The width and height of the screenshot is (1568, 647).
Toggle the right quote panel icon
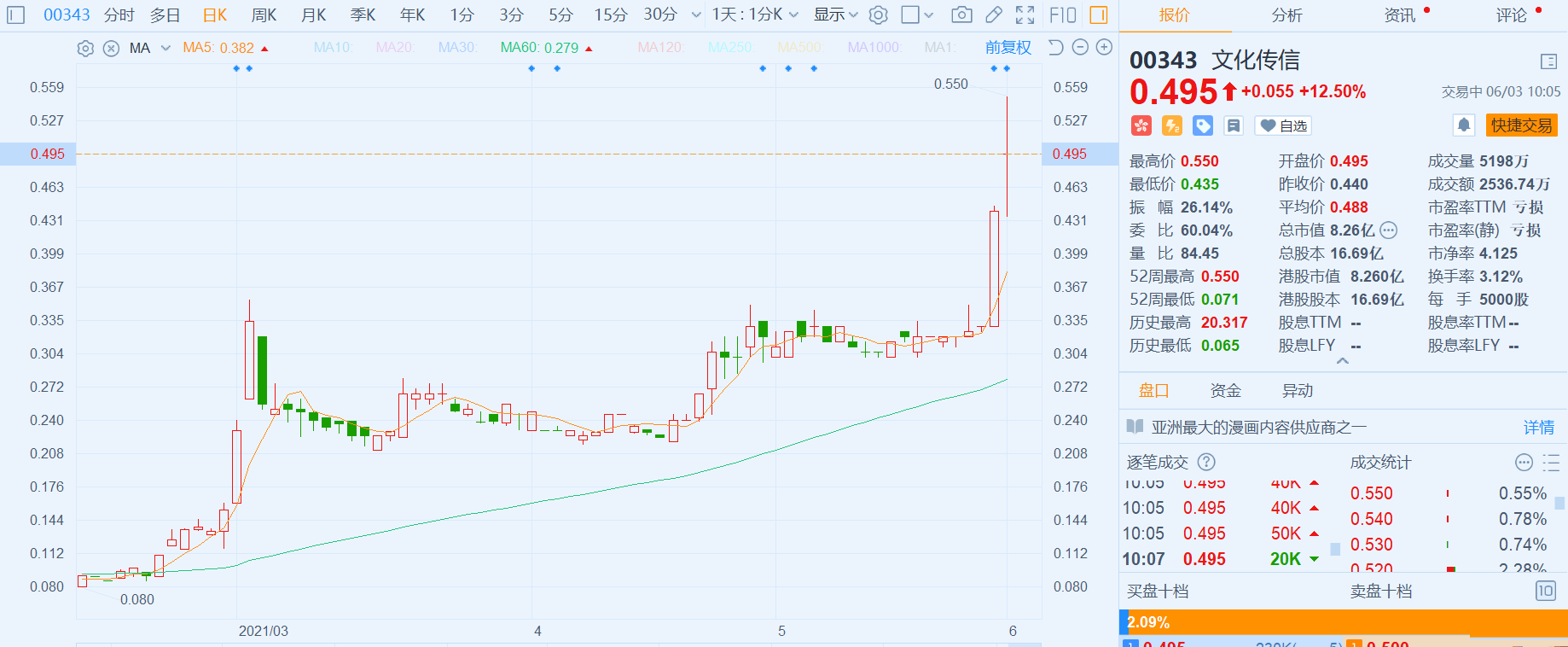coord(1099,15)
